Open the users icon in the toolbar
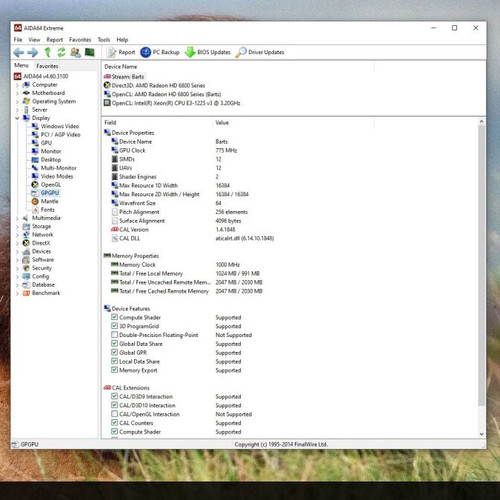 coord(75,52)
